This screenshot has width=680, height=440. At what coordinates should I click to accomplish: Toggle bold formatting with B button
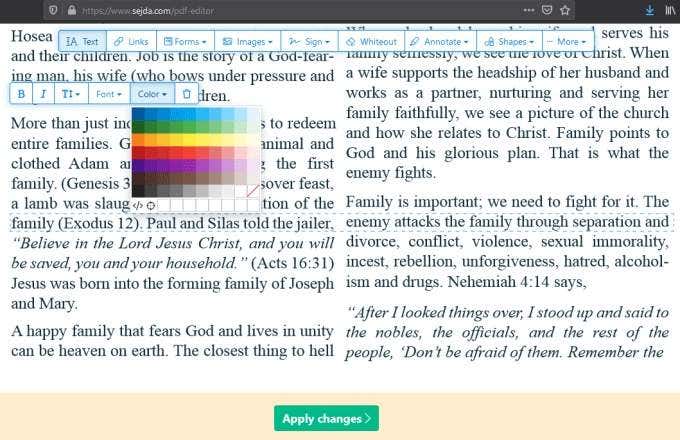click(21, 94)
